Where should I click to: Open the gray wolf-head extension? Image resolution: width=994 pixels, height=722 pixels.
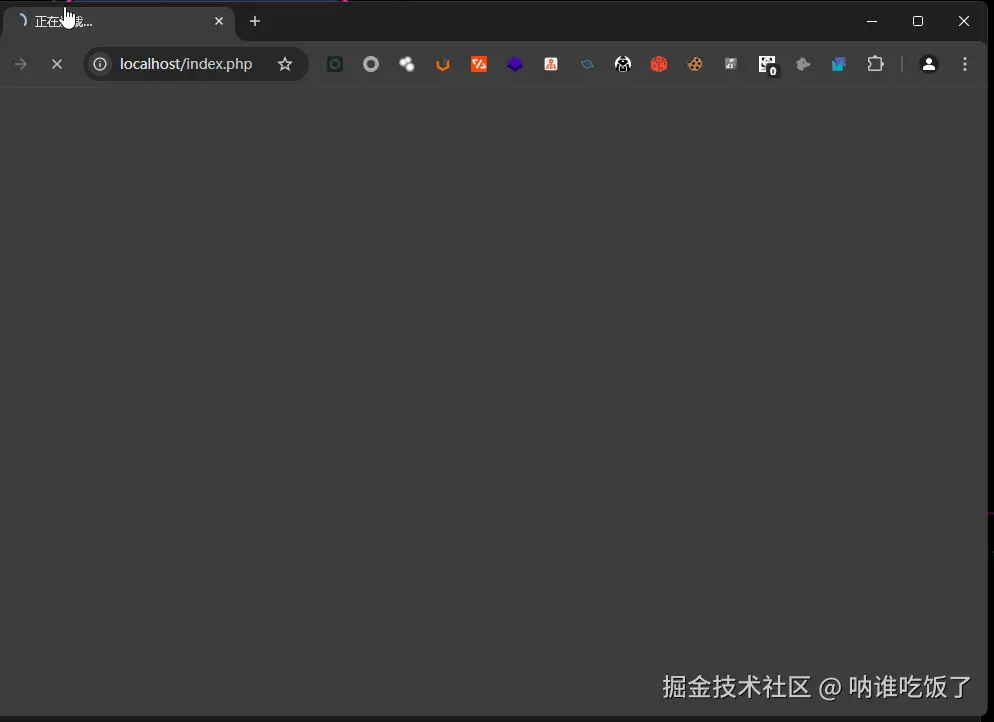(803, 64)
